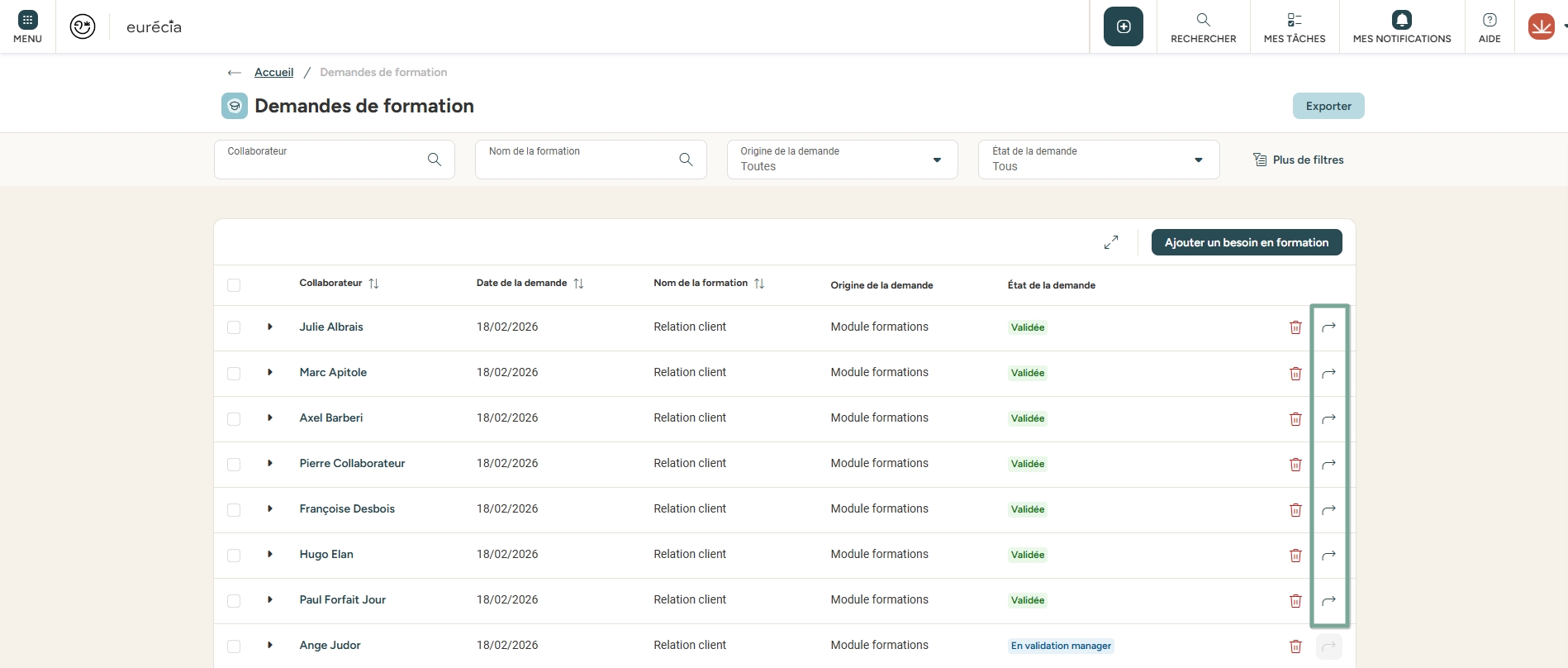Open the Origine de la demande dropdown
The width and height of the screenshot is (1568, 668).
[x=842, y=160]
